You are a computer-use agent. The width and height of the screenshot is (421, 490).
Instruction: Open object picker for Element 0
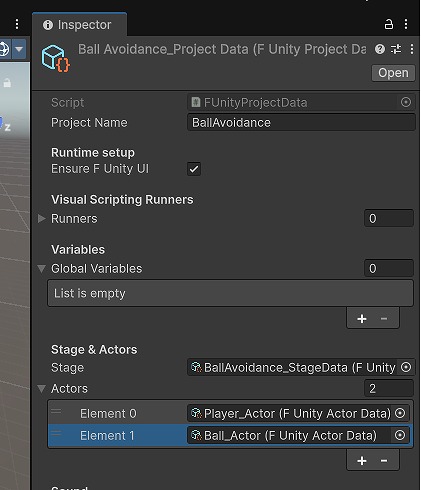coord(400,413)
